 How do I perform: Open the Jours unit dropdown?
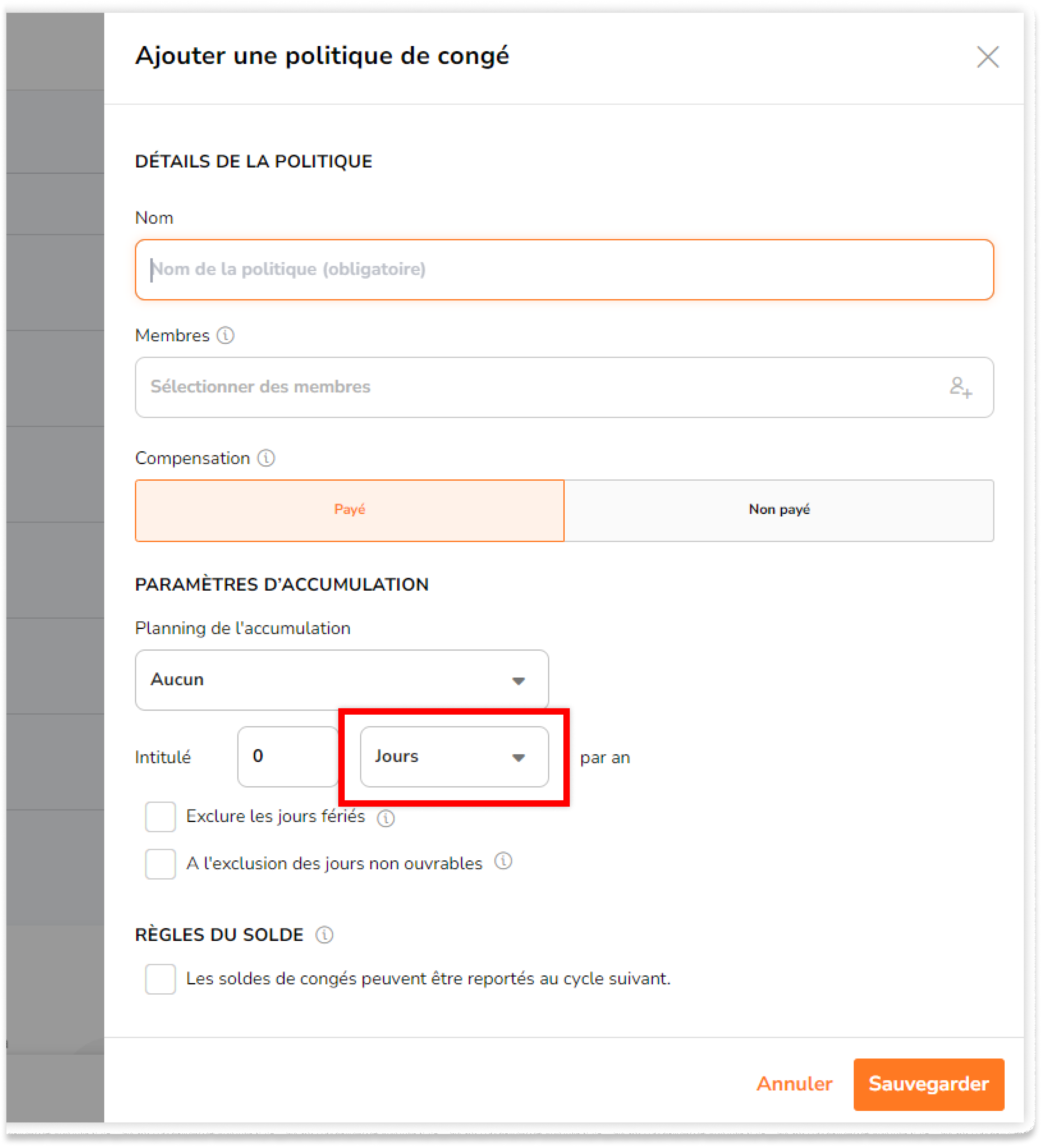pos(454,757)
